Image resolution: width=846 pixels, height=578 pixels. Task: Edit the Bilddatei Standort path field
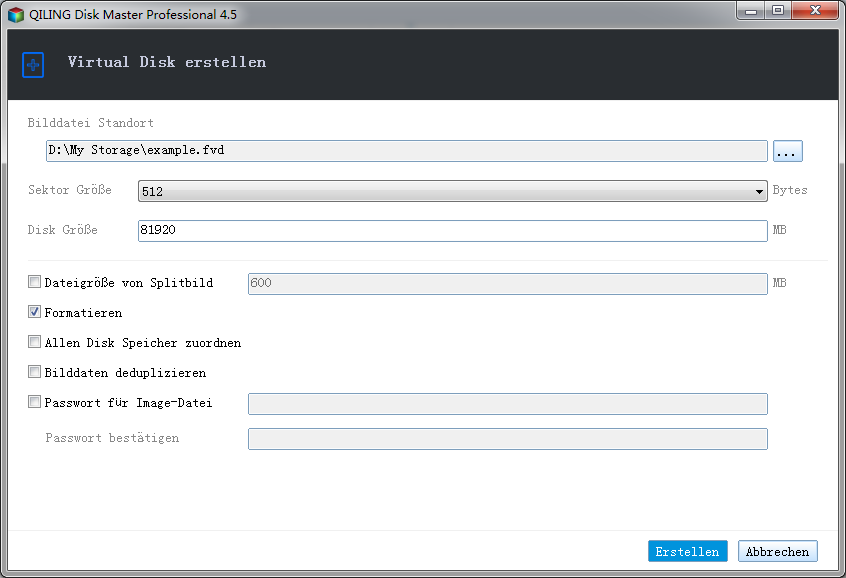pyautogui.click(x=407, y=151)
